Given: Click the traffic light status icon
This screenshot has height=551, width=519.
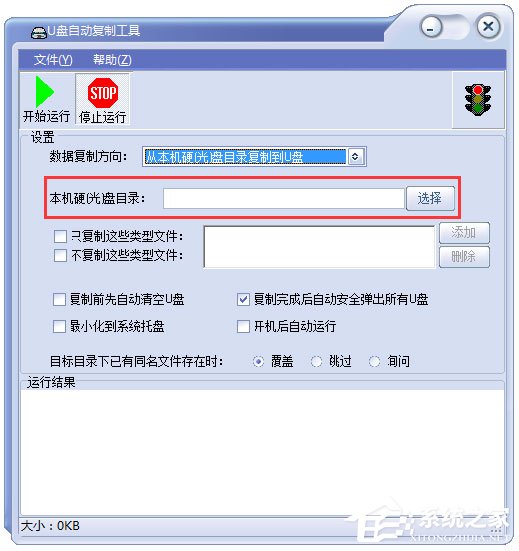Looking at the screenshot, I should [478, 100].
